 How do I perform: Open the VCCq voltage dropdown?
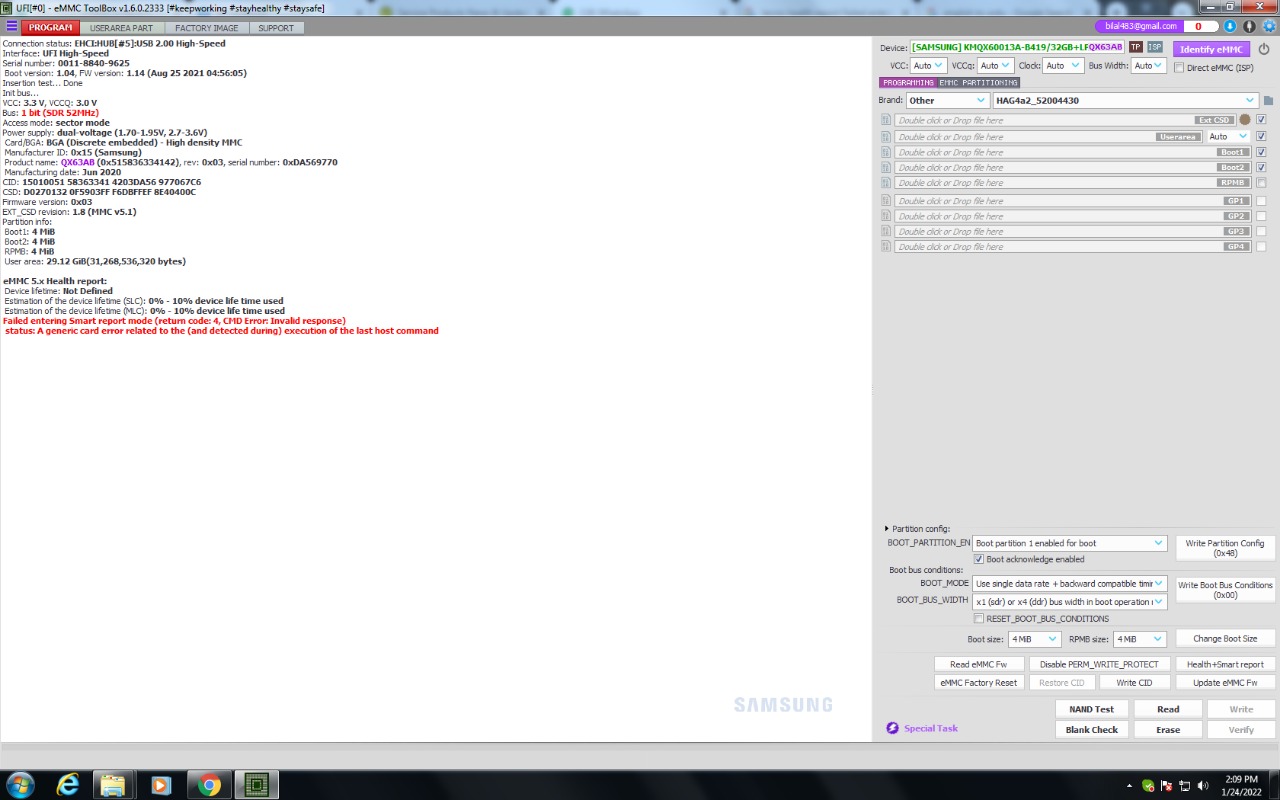pos(995,66)
